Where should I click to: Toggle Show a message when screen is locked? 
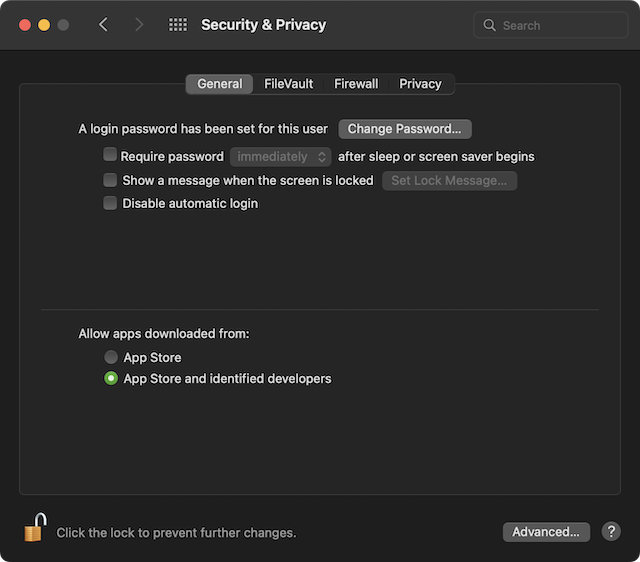coord(110,180)
